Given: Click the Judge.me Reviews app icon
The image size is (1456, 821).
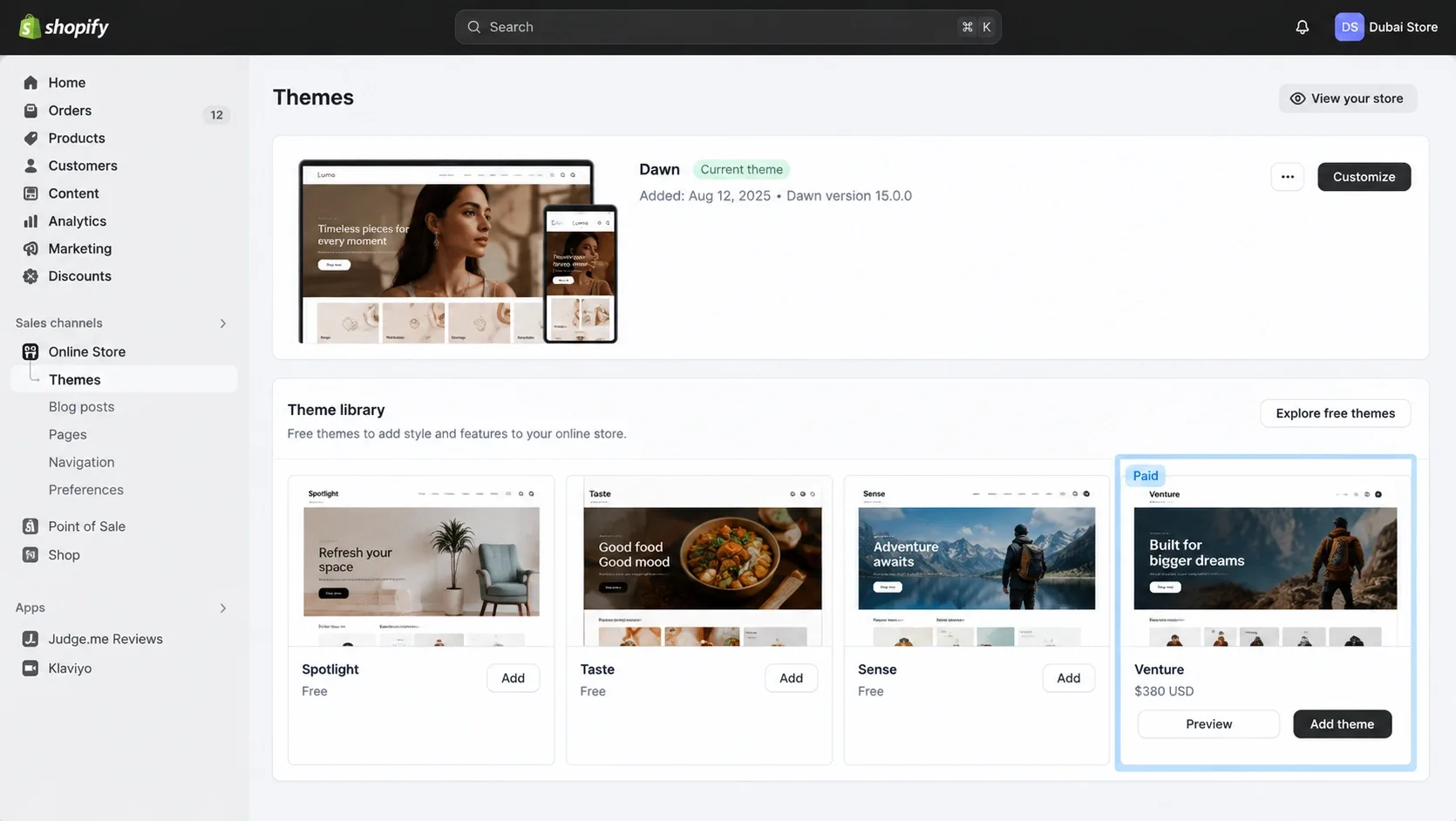Looking at the screenshot, I should [31, 639].
